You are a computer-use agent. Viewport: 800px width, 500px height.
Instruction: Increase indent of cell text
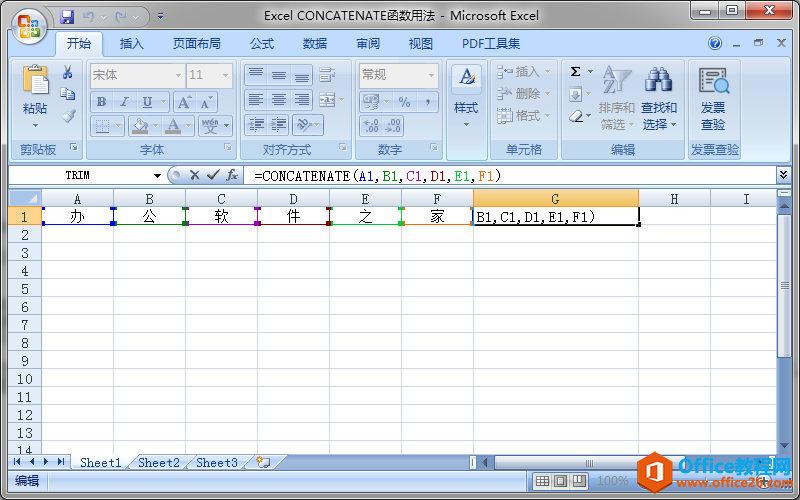[279, 125]
